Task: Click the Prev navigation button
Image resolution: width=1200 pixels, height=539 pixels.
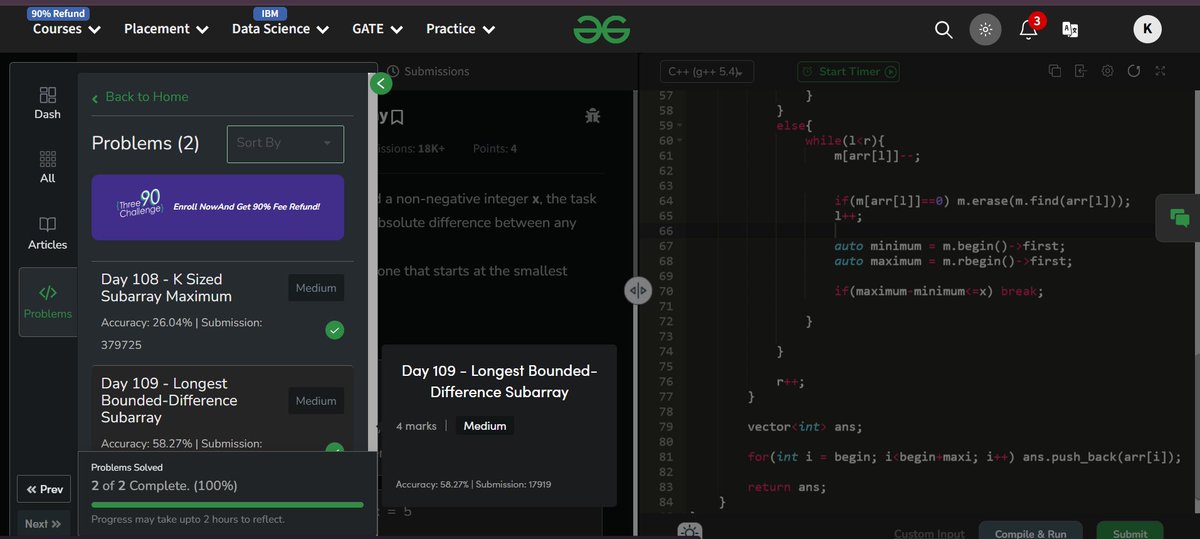Action: (x=44, y=489)
